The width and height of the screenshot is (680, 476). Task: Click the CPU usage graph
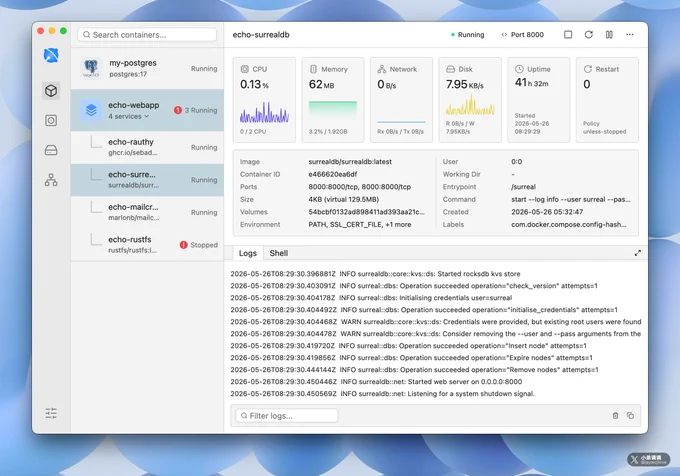pyautogui.click(x=265, y=113)
